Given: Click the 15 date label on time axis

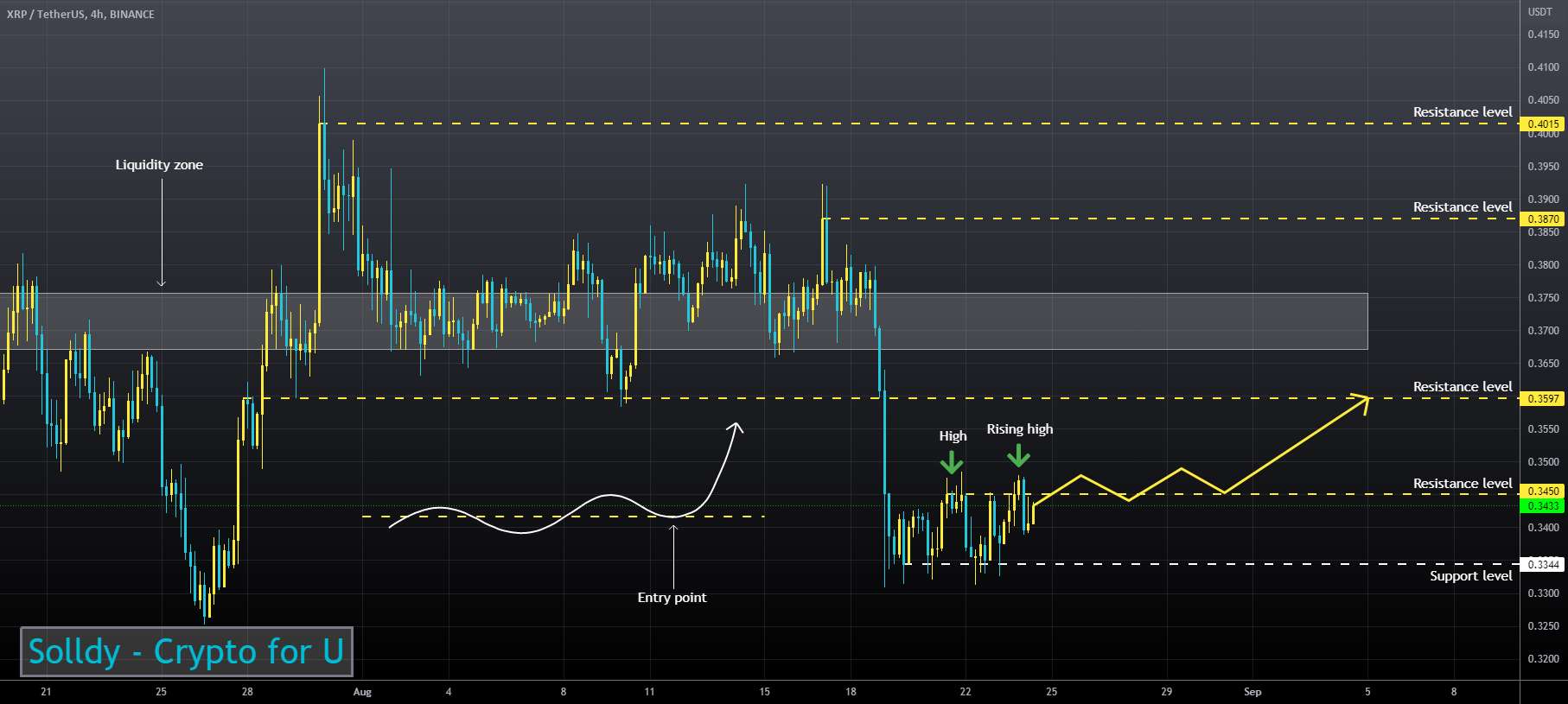Looking at the screenshot, I should point(764,692).
